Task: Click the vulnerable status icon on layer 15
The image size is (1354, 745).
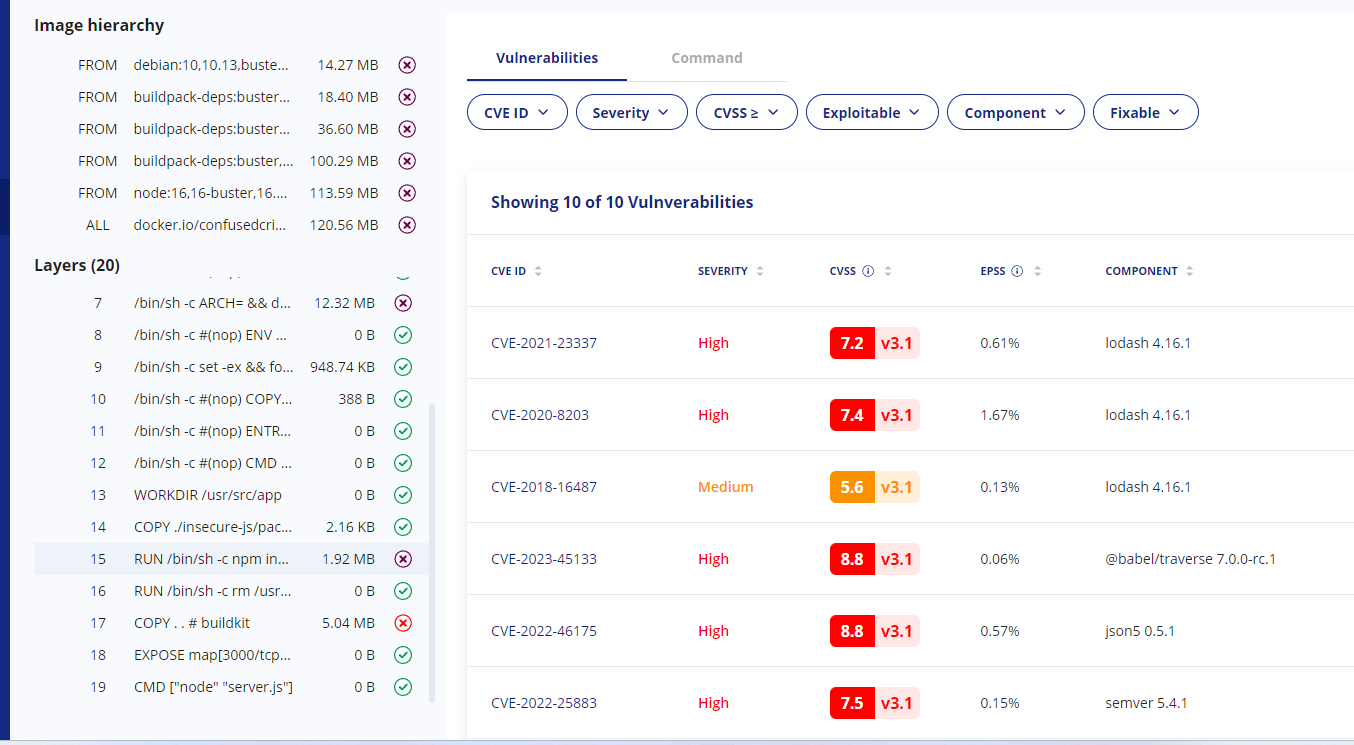Action: pyautogui.click(x=403, y=559)
